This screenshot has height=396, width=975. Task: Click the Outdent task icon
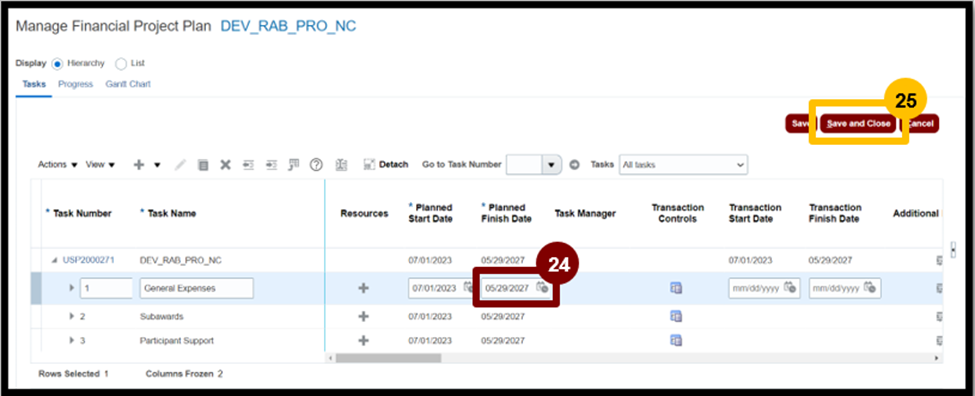tap(249, 165)
